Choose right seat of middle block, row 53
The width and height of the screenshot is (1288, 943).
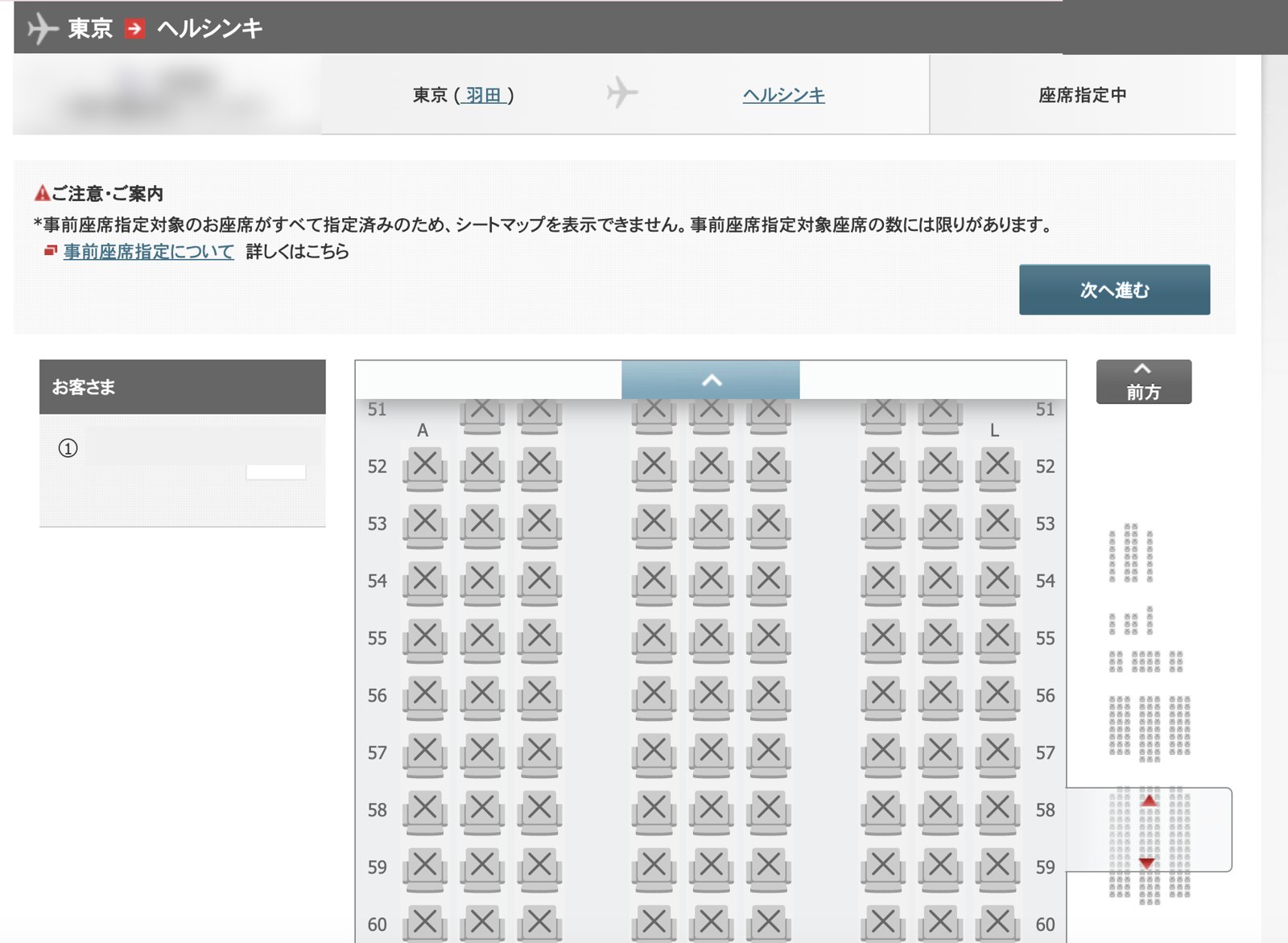point(768,525)
